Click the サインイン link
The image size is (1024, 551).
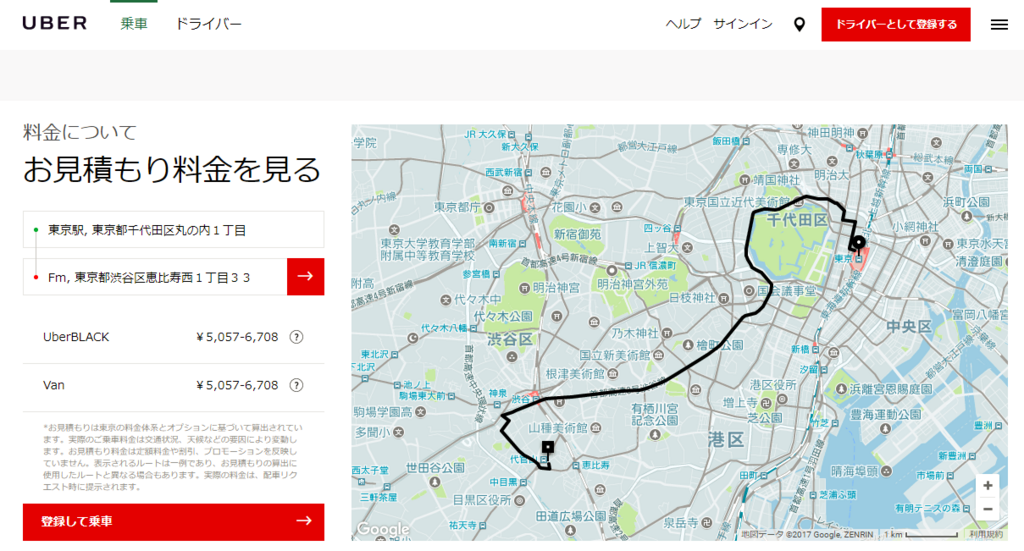click(743, 24)
